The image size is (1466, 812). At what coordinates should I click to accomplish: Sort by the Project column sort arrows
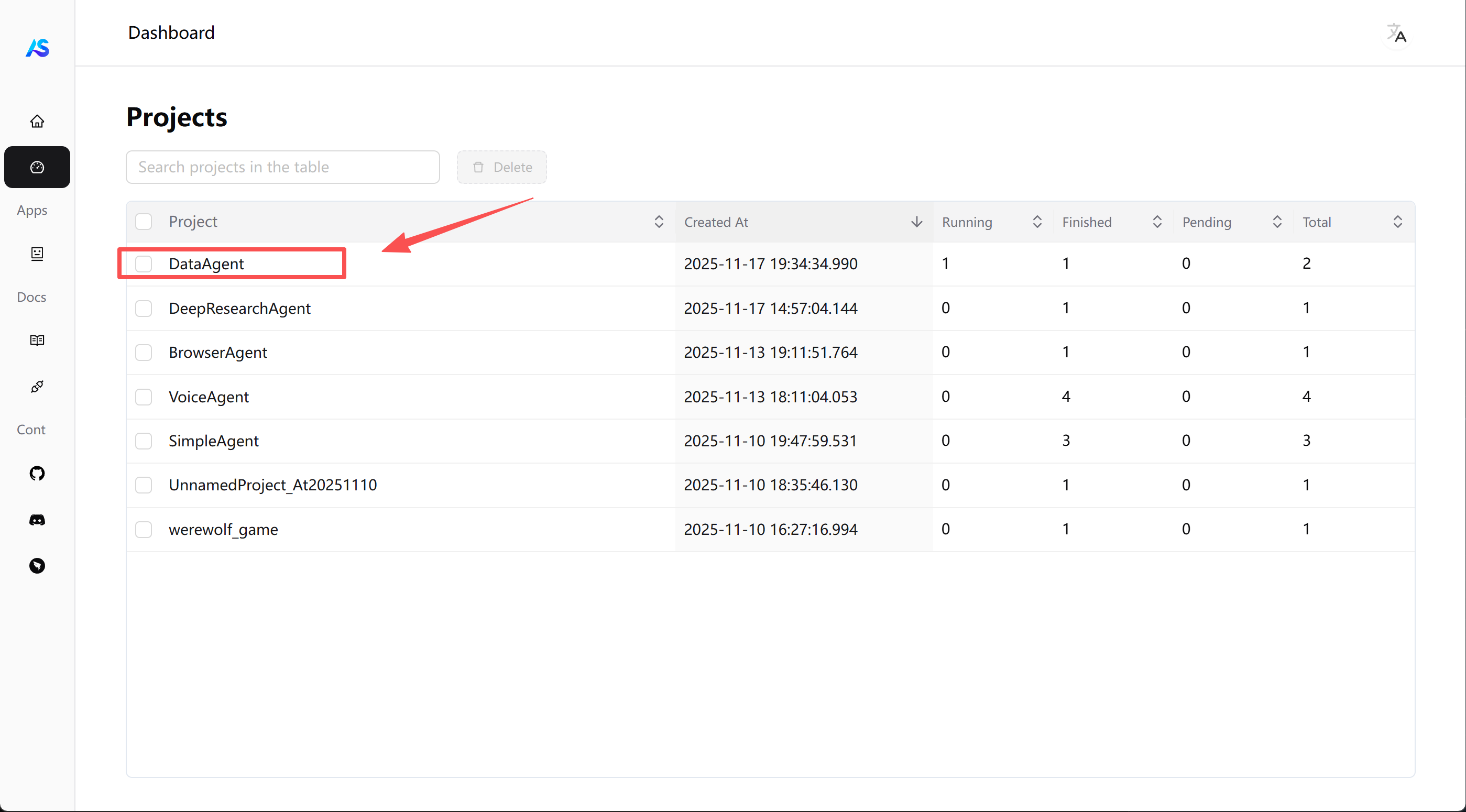coord(659,222)
